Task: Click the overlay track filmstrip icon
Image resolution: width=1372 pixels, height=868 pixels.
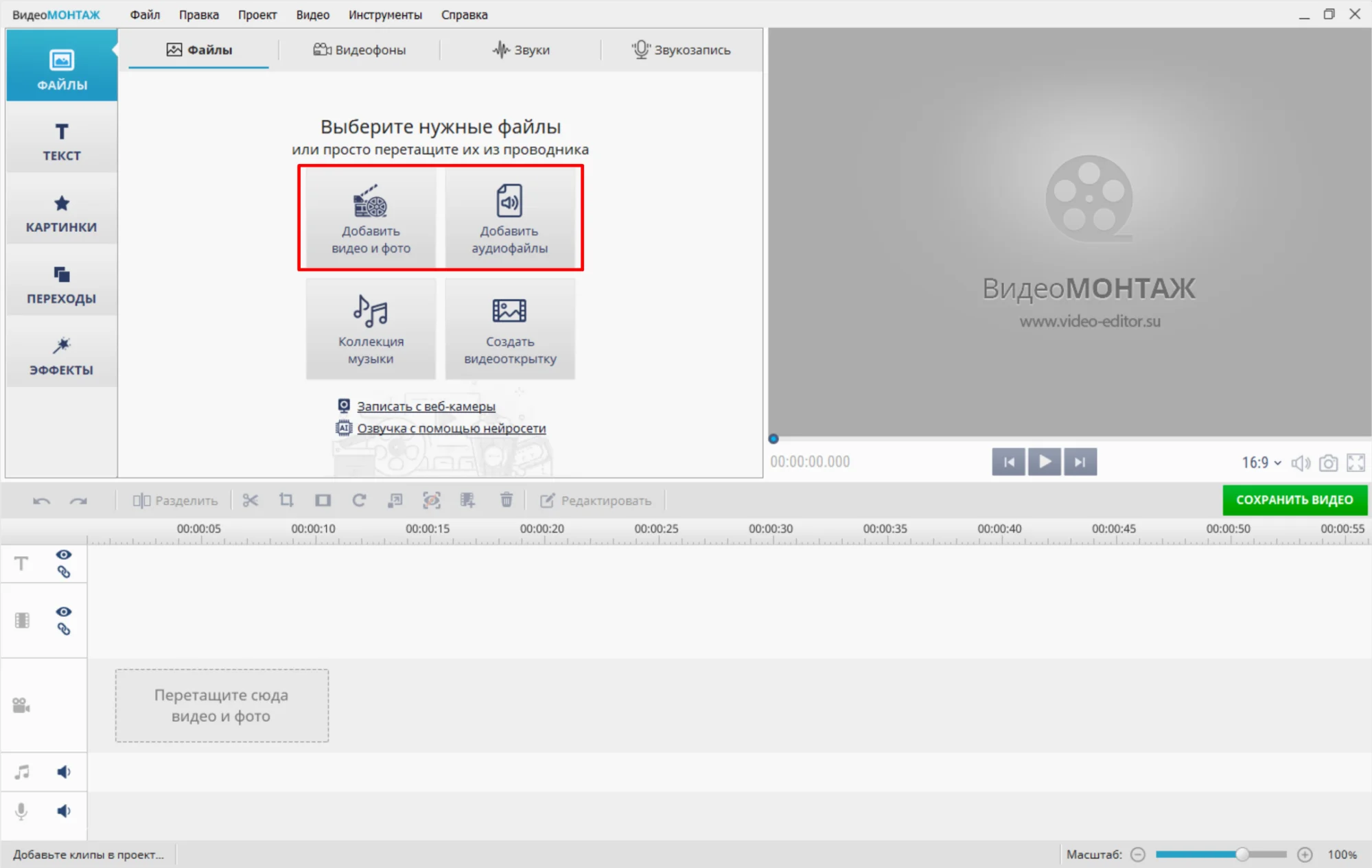Action: click(22, 620)
